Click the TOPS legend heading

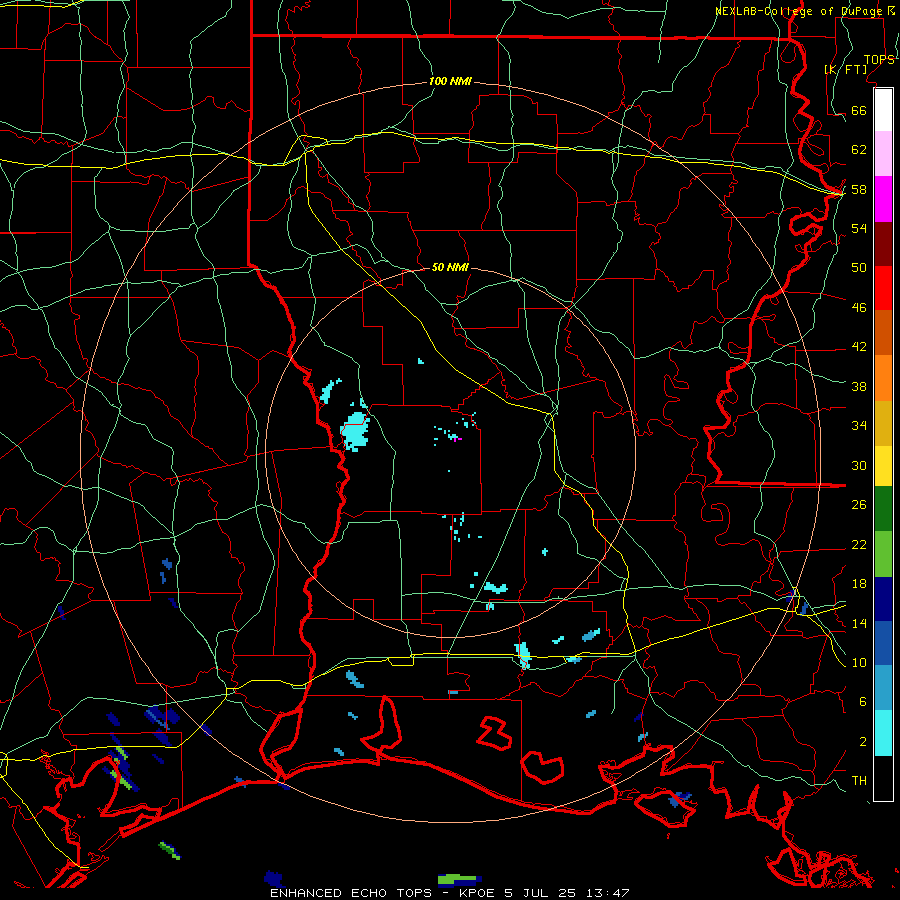pyautogui.click(x=879, y=59)
